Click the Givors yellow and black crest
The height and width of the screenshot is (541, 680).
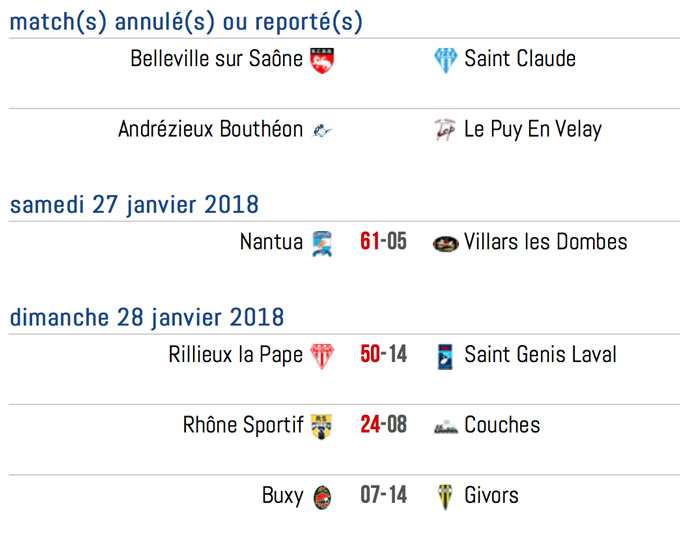click(x=445, y=497)
